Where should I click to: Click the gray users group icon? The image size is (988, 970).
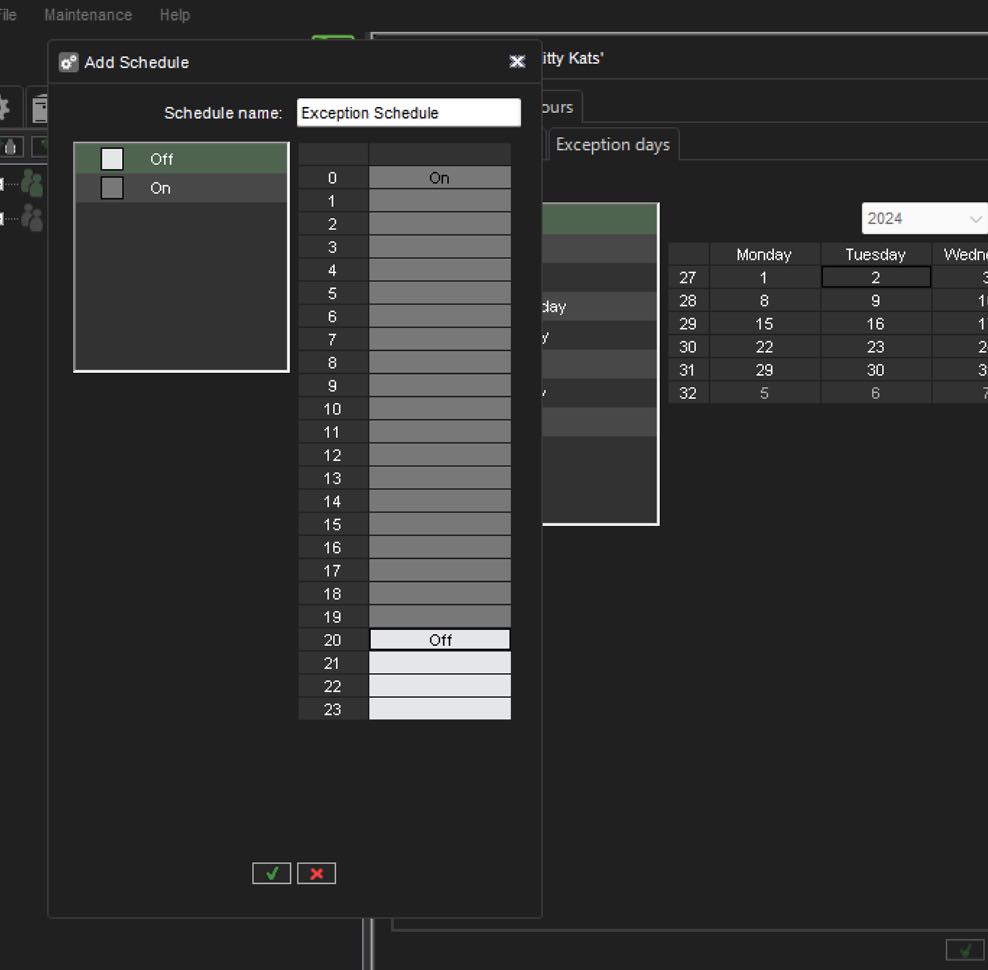click(32, 217)
